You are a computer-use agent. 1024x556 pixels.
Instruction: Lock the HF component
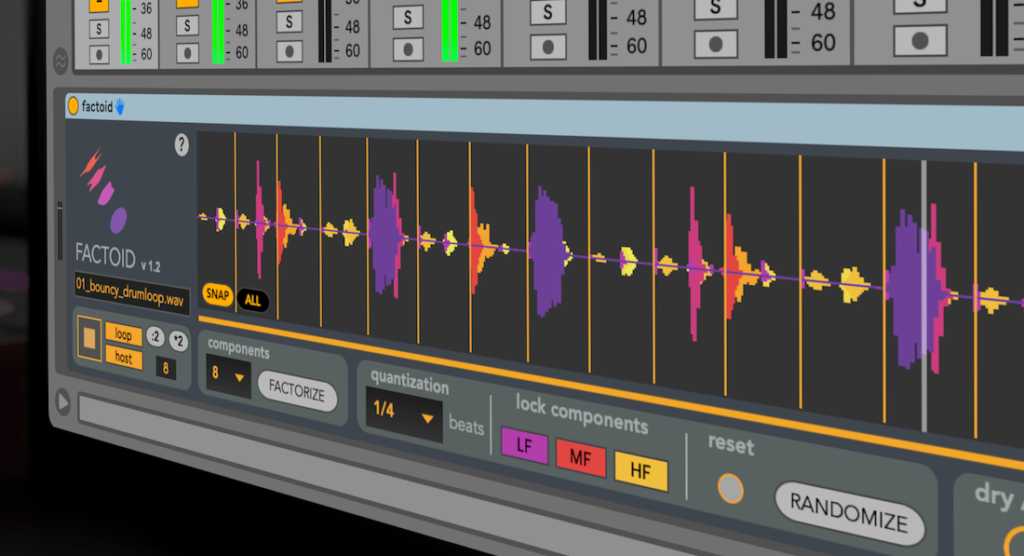641,471
